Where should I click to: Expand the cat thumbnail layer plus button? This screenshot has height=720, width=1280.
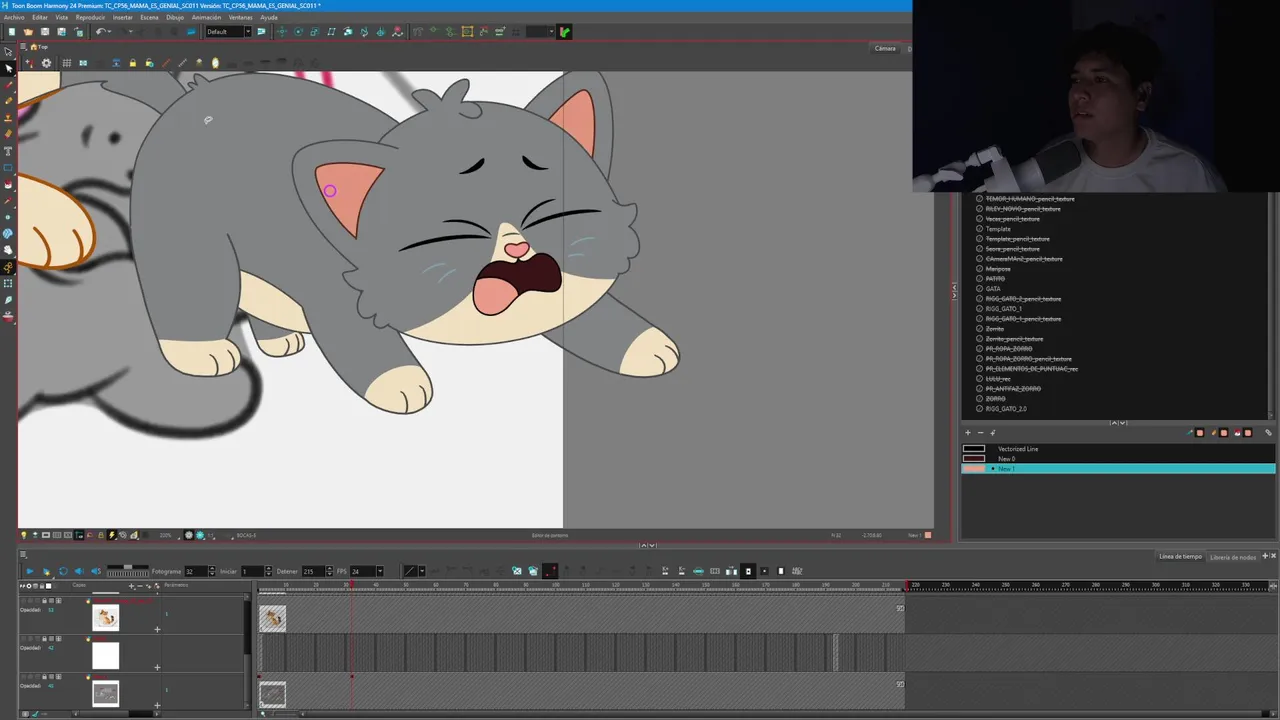pos(157,629)
